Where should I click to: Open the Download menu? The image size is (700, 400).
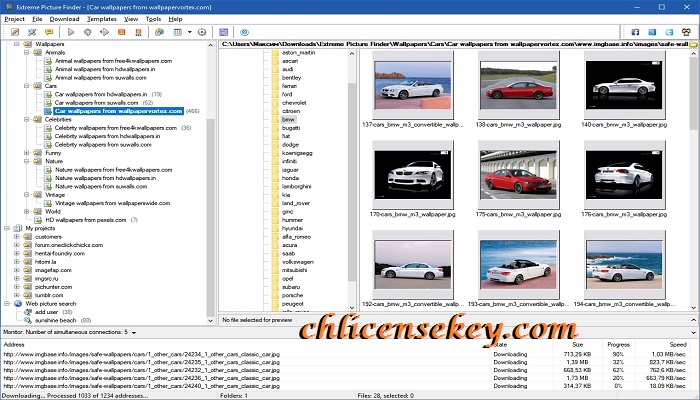pos(64,19)
